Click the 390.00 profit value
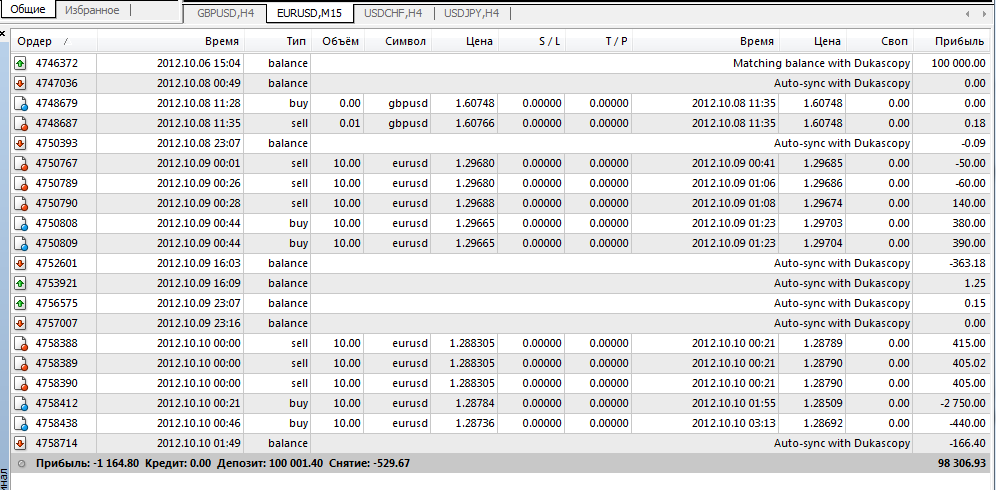 click(970, 243)
